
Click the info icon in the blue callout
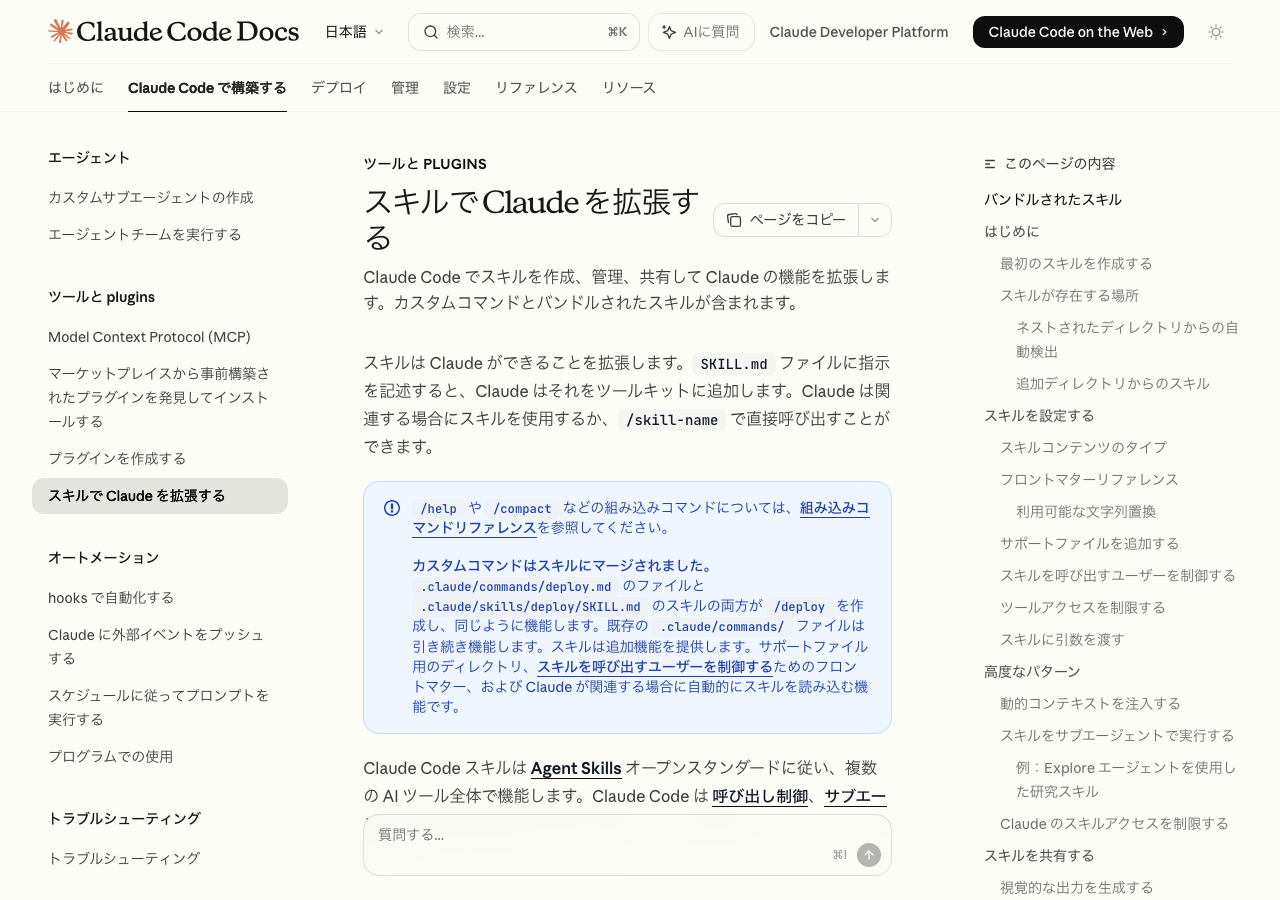pyautogui.click(x=392, y=508)
